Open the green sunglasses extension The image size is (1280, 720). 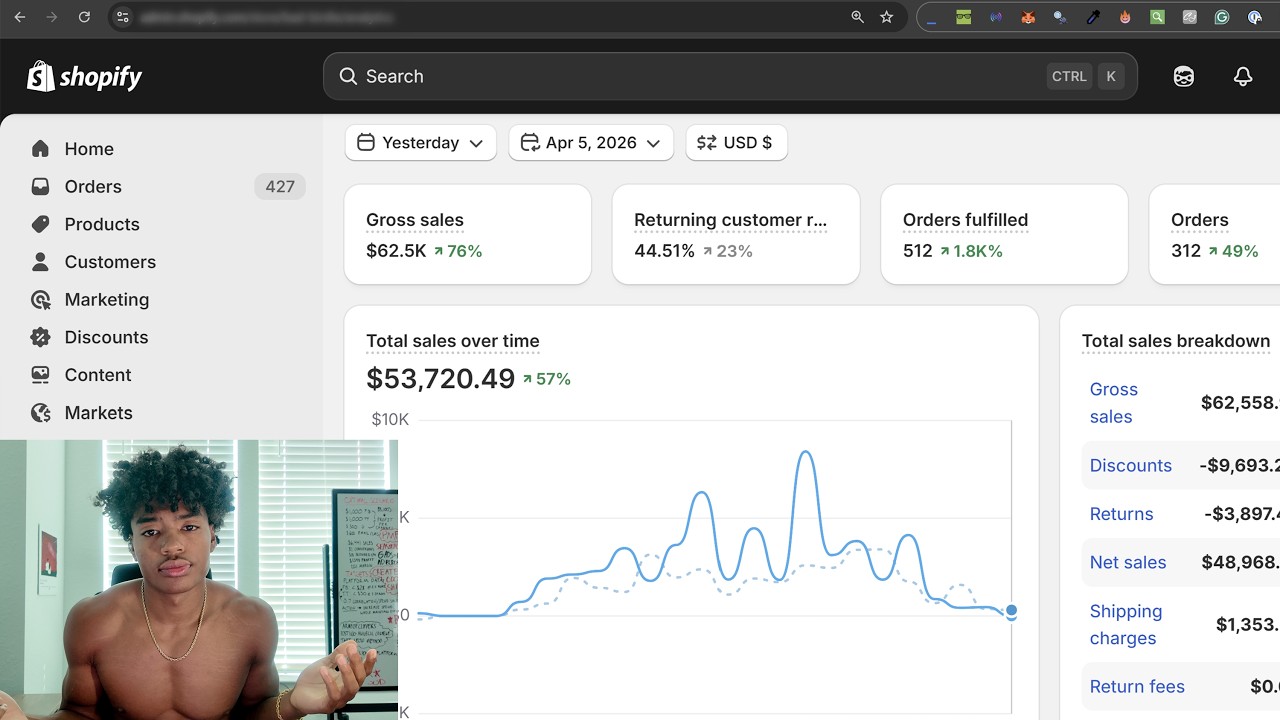pyautogui.click(x=964, y=17)
